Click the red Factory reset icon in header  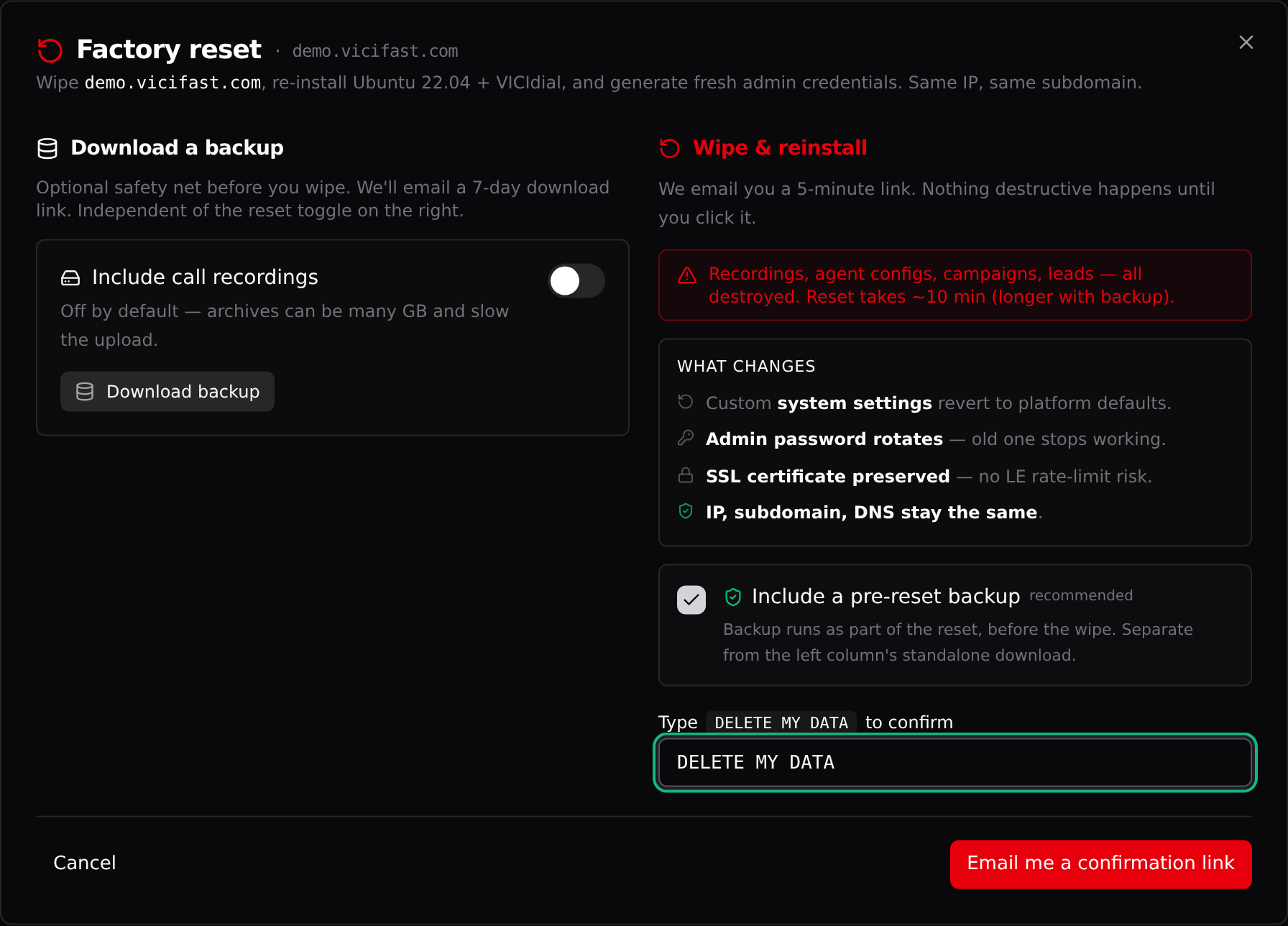50,50
